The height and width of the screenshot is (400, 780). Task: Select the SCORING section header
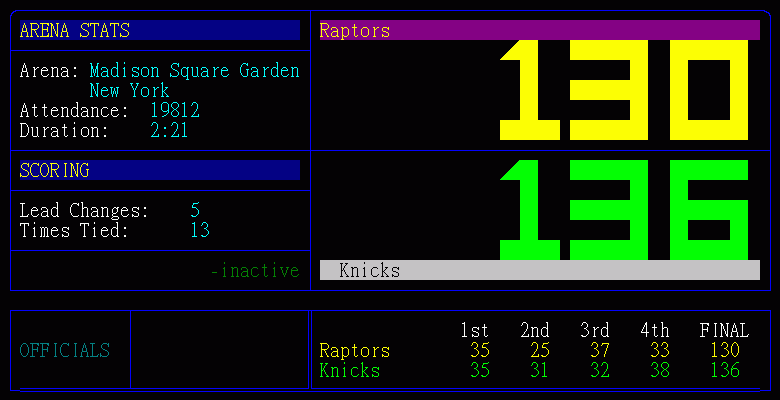coord(160,170)
